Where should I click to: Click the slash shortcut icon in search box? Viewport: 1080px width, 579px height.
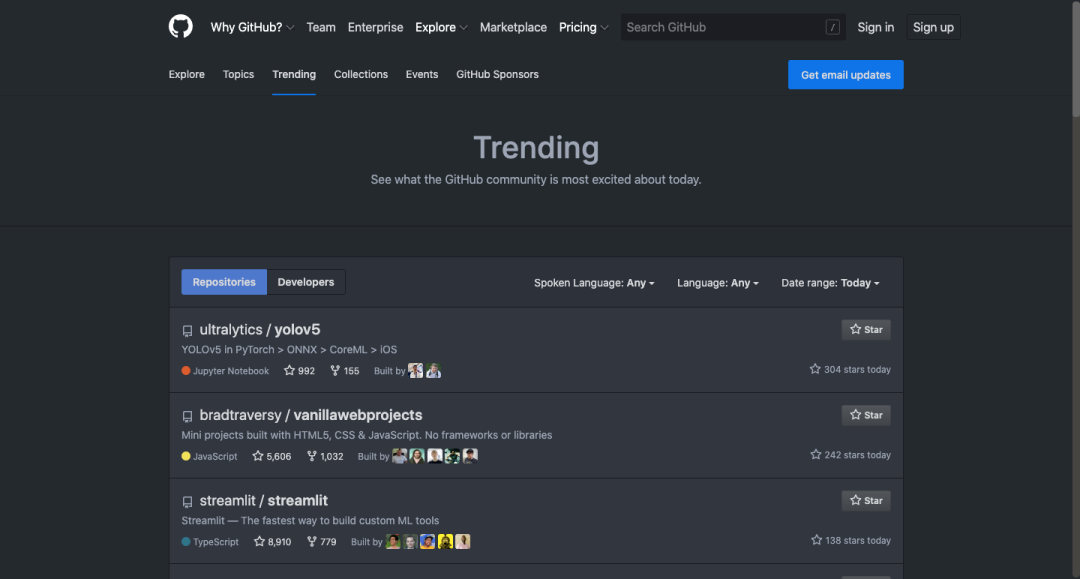click(x=832, y=28)
